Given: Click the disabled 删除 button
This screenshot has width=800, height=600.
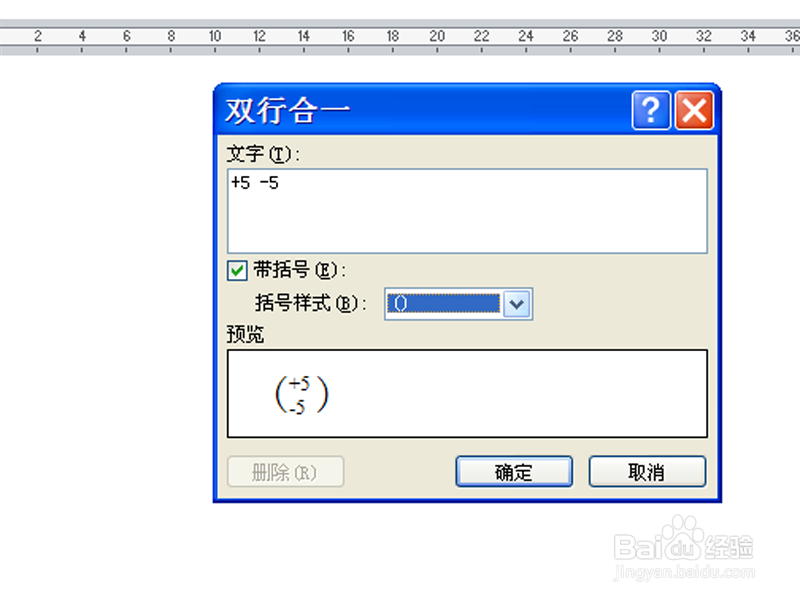Looking at the screenshot, I should (285, 471).
